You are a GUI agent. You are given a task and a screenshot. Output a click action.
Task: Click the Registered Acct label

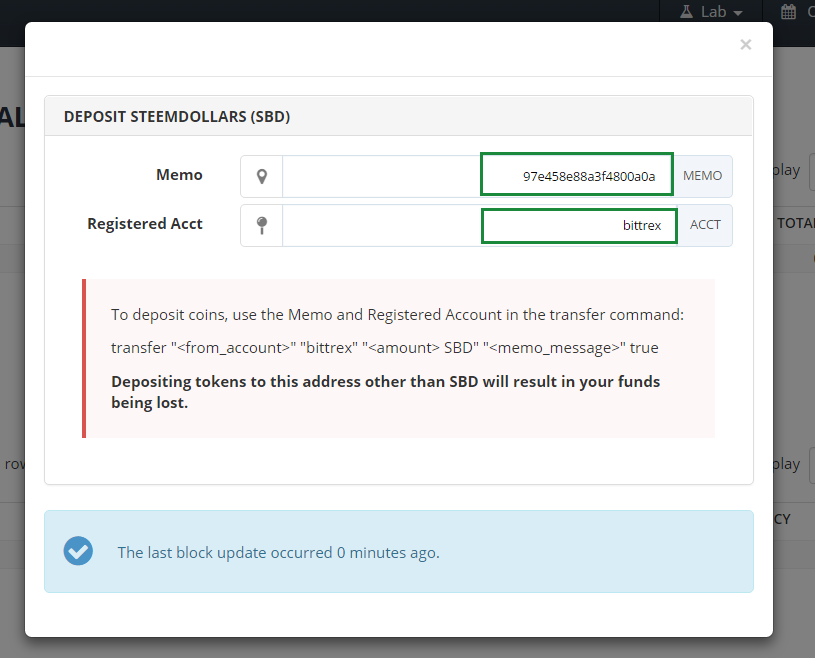[x=145, y=223]
